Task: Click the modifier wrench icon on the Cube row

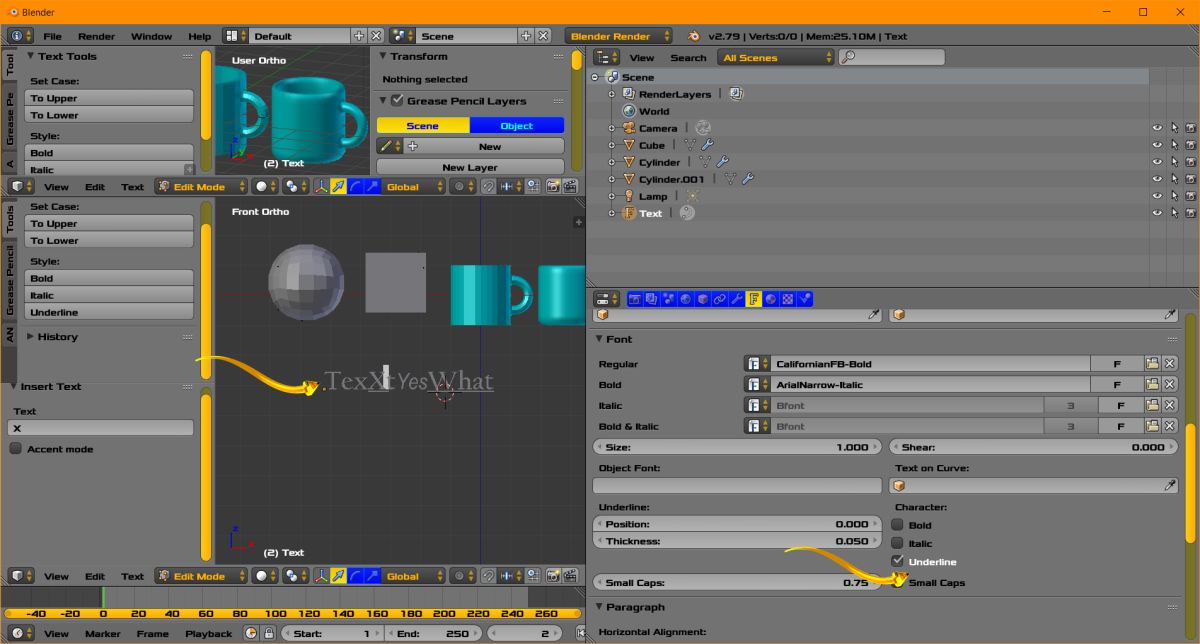Action: click(x=706, y=145)
